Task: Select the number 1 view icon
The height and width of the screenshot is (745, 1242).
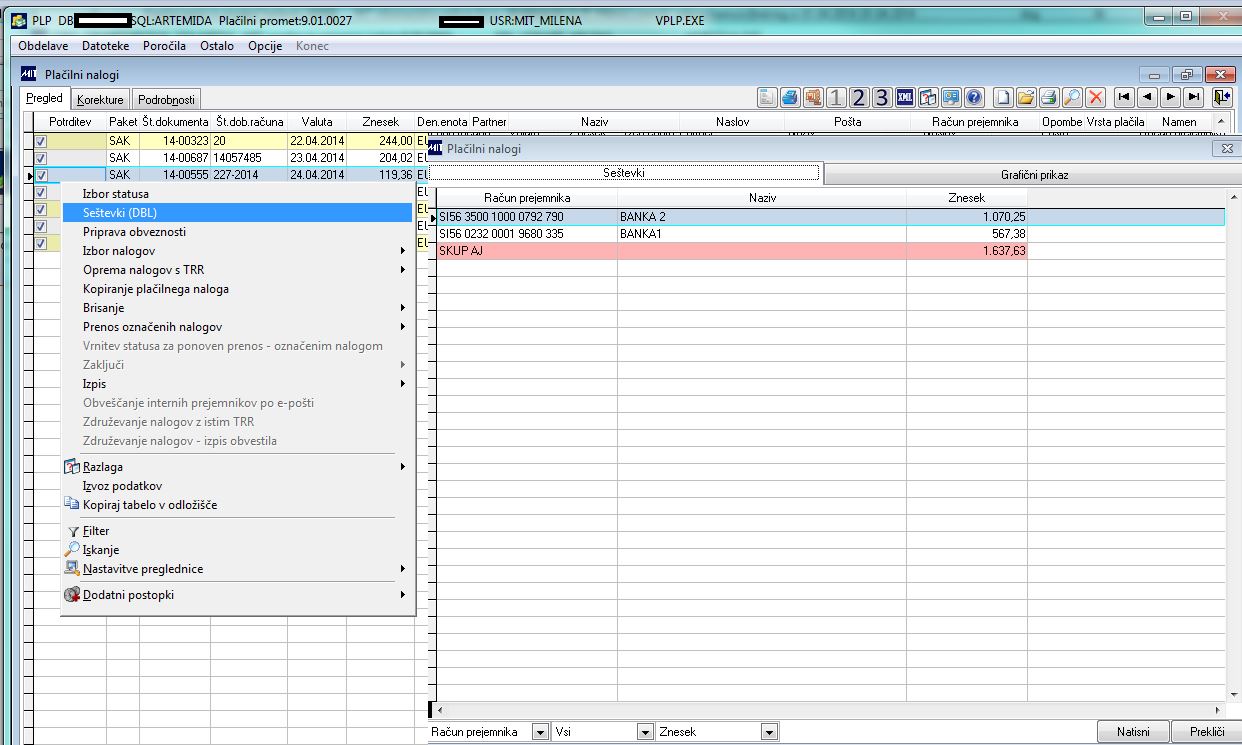Action: point(836,97)
